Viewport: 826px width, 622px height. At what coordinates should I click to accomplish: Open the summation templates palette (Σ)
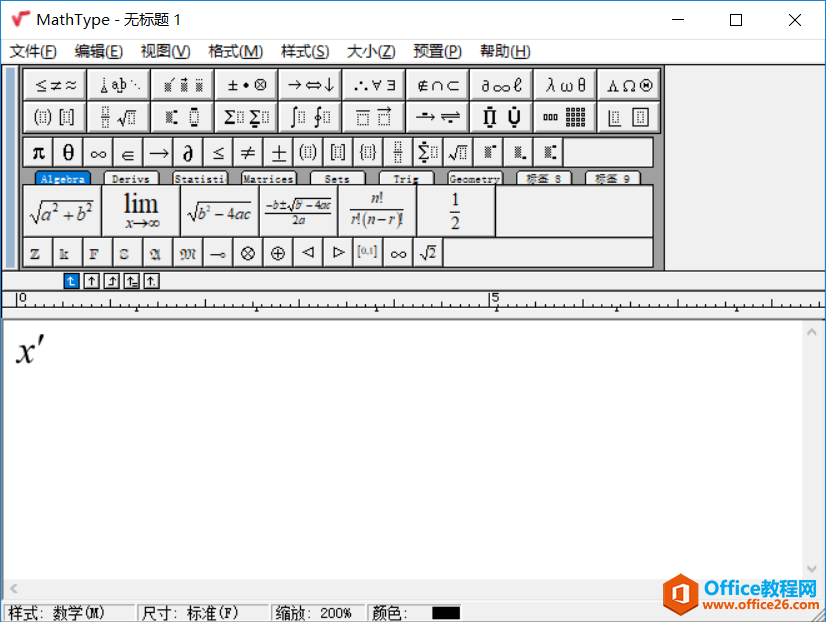pyautogui.click(x=246, y=117)
